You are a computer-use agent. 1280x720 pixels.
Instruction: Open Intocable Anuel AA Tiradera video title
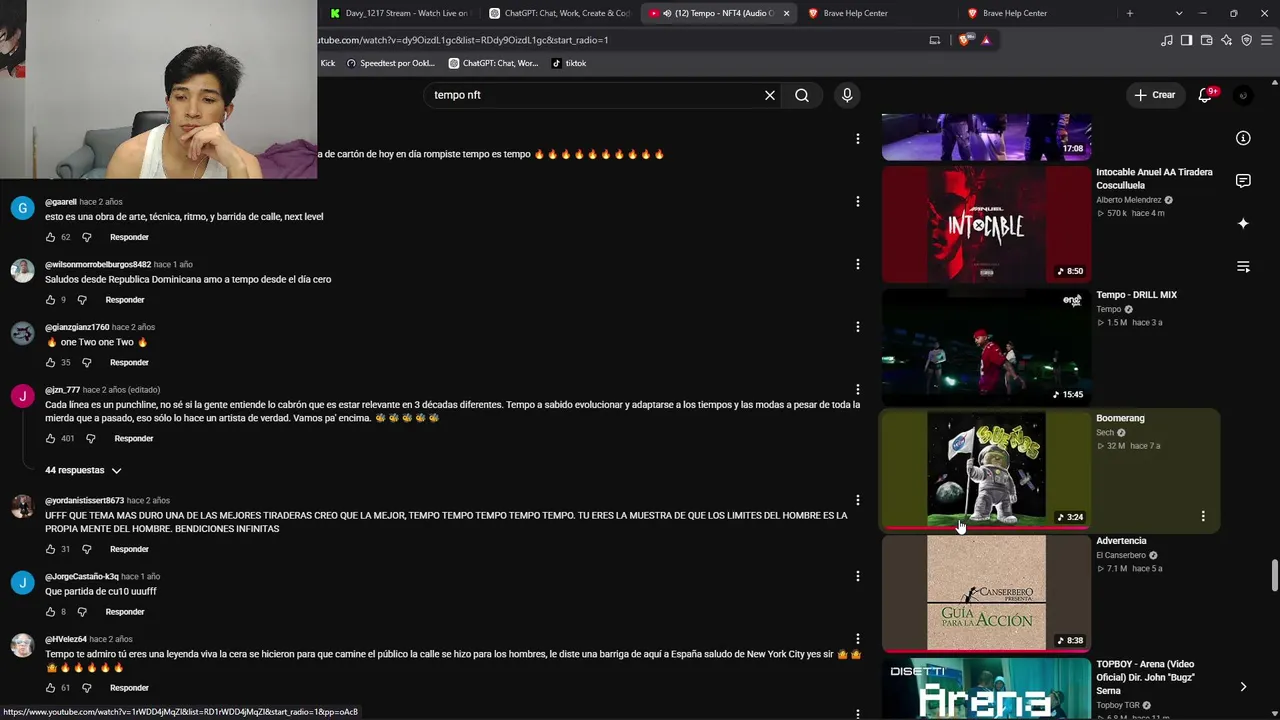tap(1154, 178)
